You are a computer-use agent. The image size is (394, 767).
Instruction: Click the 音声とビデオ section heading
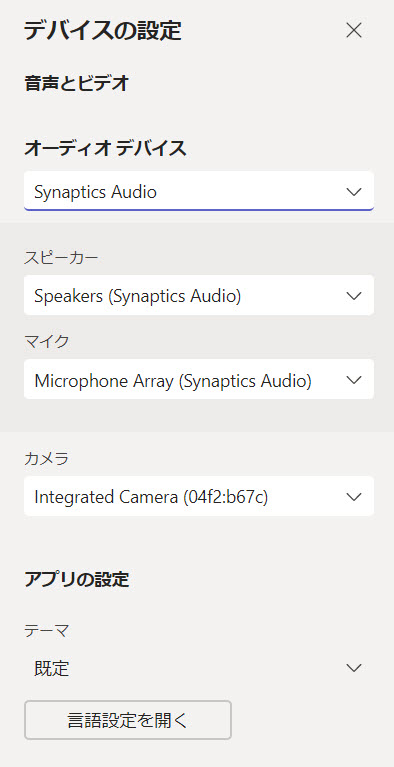[76, 84]
